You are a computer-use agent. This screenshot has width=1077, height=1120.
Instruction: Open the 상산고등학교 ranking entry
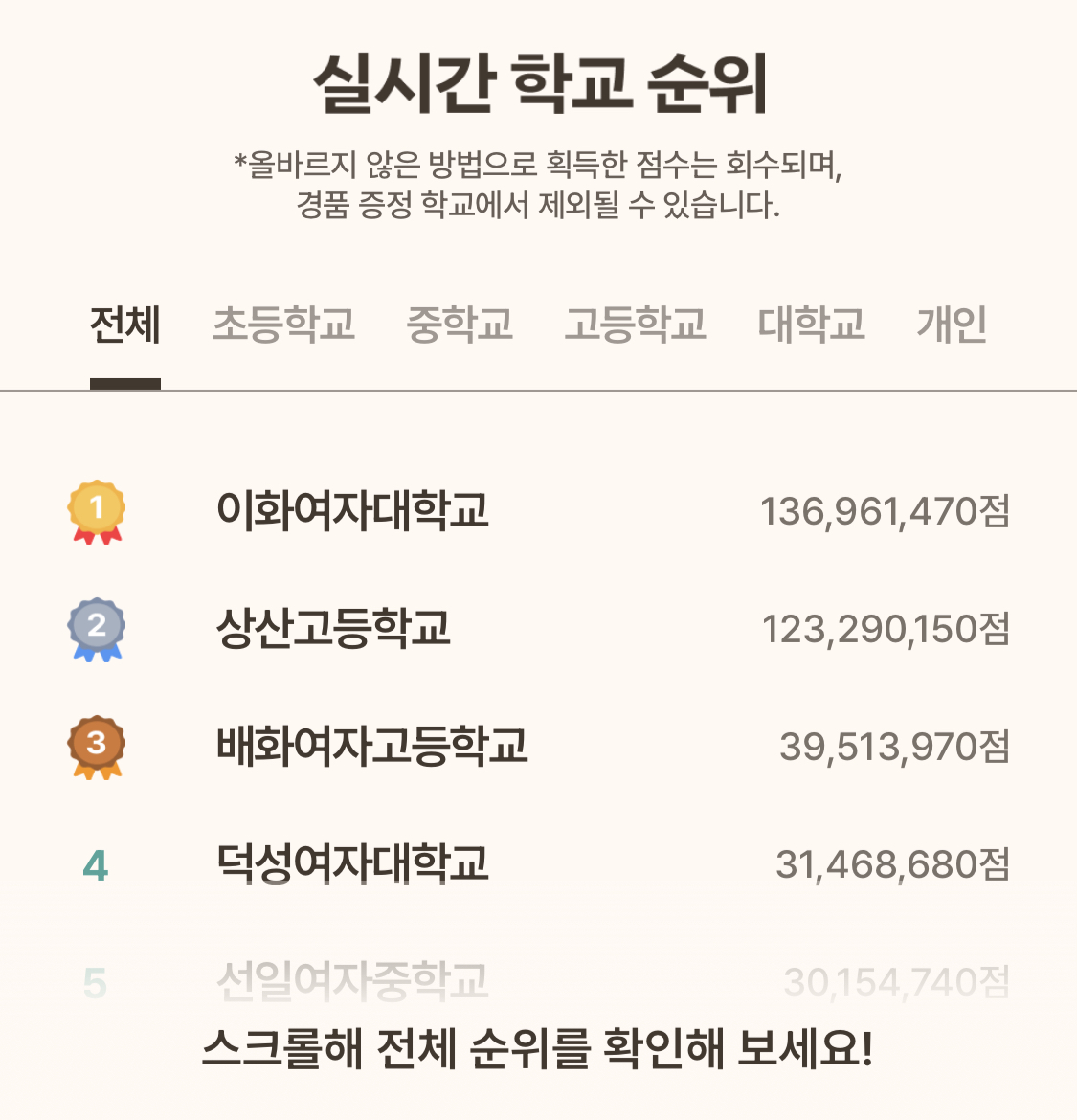(x=333, y=629)
